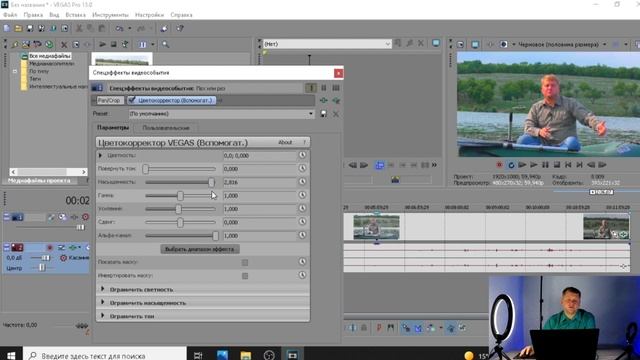The width and height of the screenshot is (640, 360).
Task: Click the Гамма slider handle
Action: tap(180, 196)
